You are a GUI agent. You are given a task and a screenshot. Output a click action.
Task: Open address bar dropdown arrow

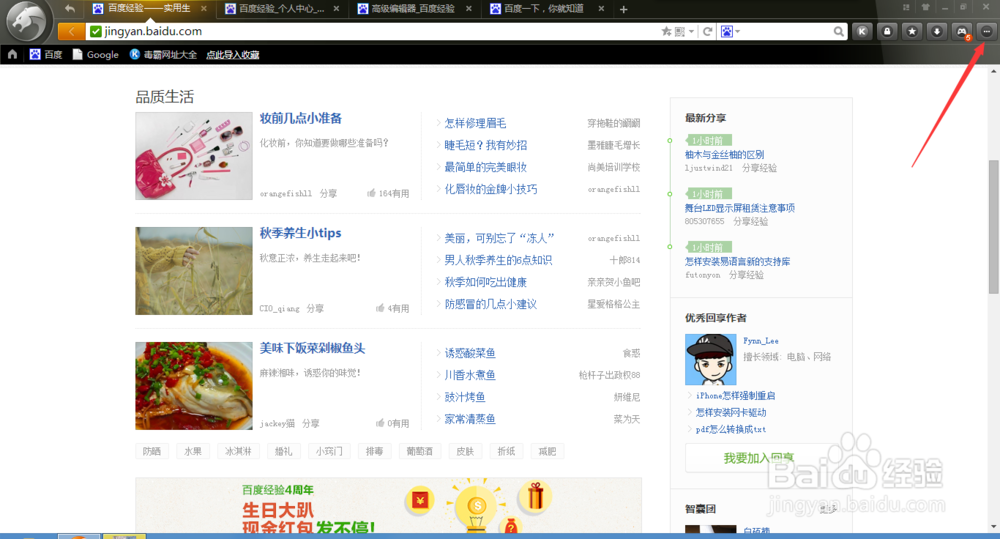691,31
